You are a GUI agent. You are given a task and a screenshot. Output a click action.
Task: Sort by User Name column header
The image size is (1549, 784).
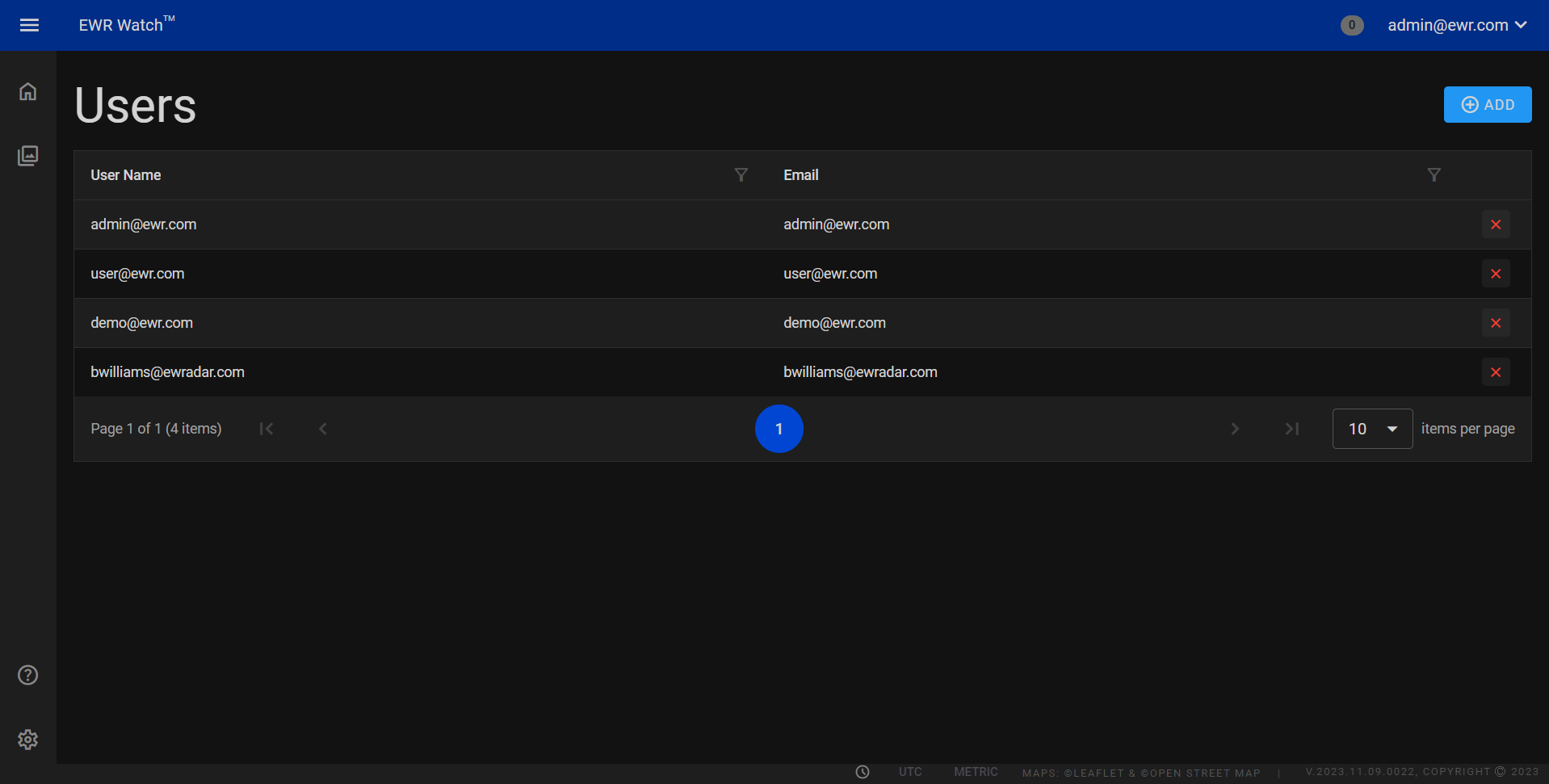pyautogui.click(x=126, y=175)
